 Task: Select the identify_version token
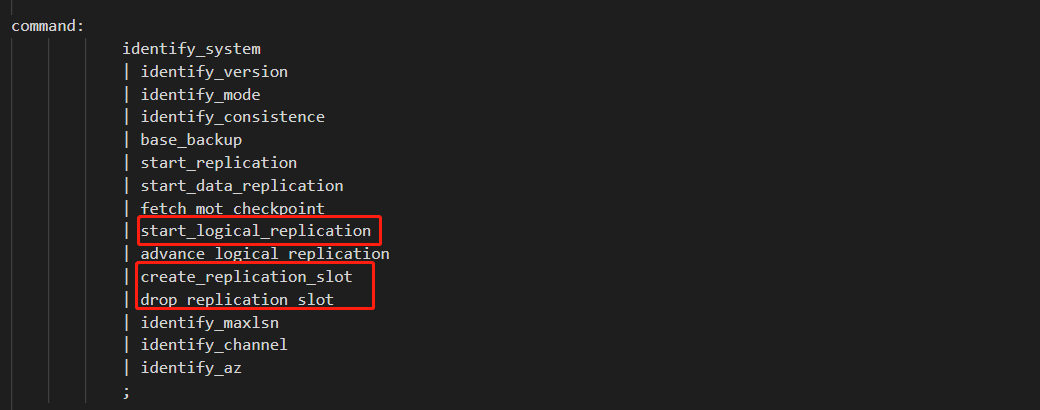214,71
